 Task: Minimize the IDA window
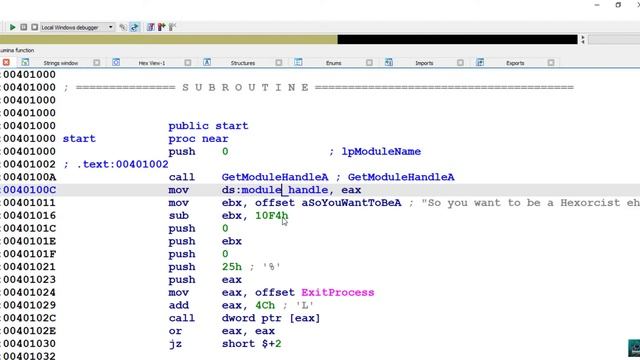coord(597,5)
